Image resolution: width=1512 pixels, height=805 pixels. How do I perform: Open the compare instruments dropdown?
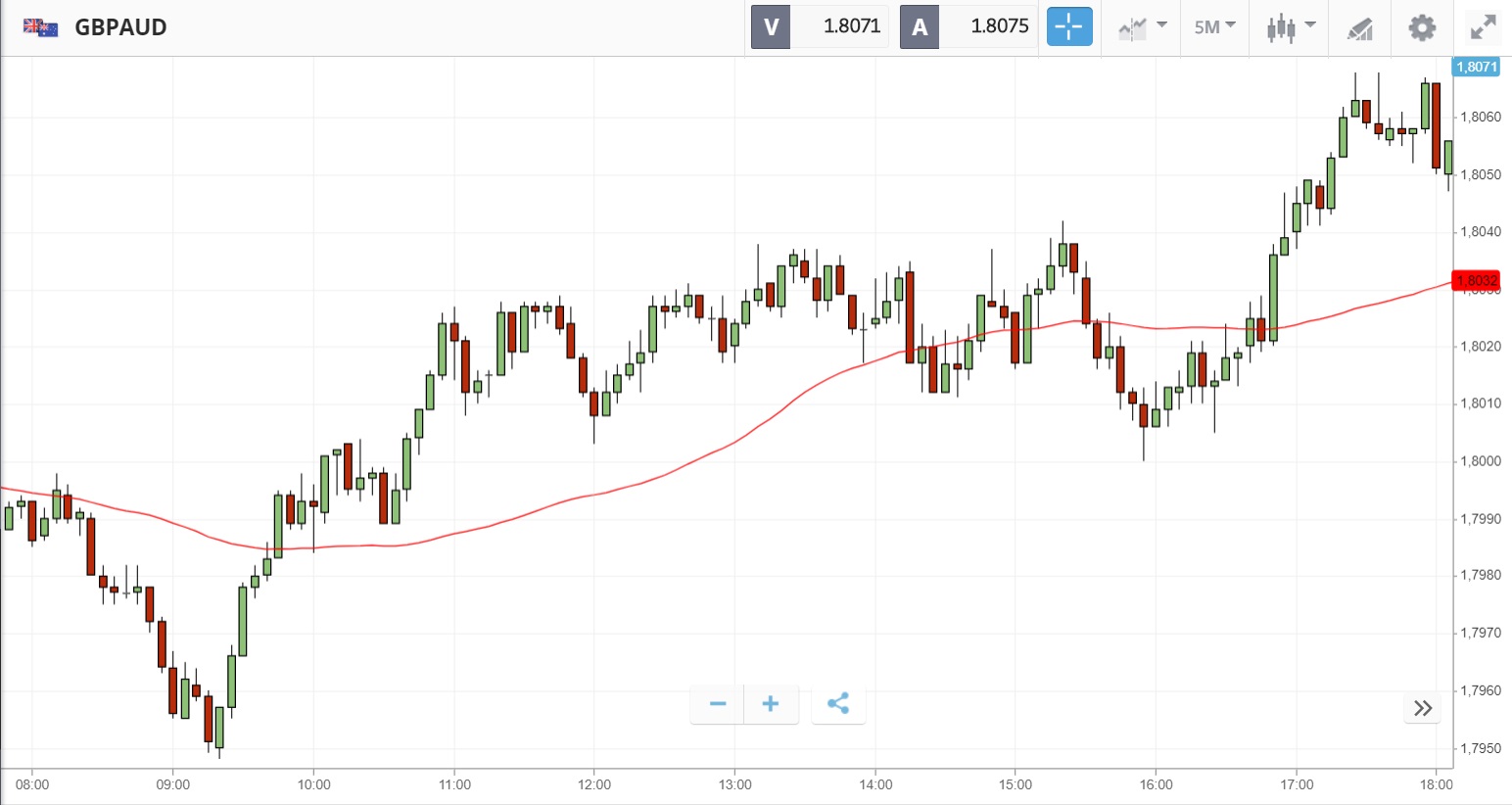(x=1142, y=27)
